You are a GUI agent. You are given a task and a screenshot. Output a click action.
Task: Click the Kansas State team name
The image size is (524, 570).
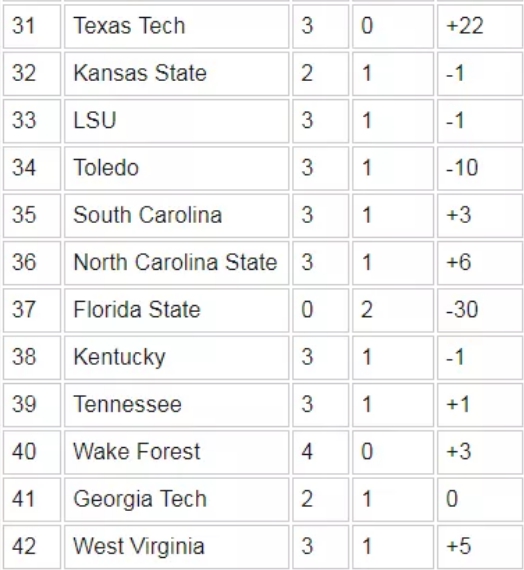pos(140,73)
